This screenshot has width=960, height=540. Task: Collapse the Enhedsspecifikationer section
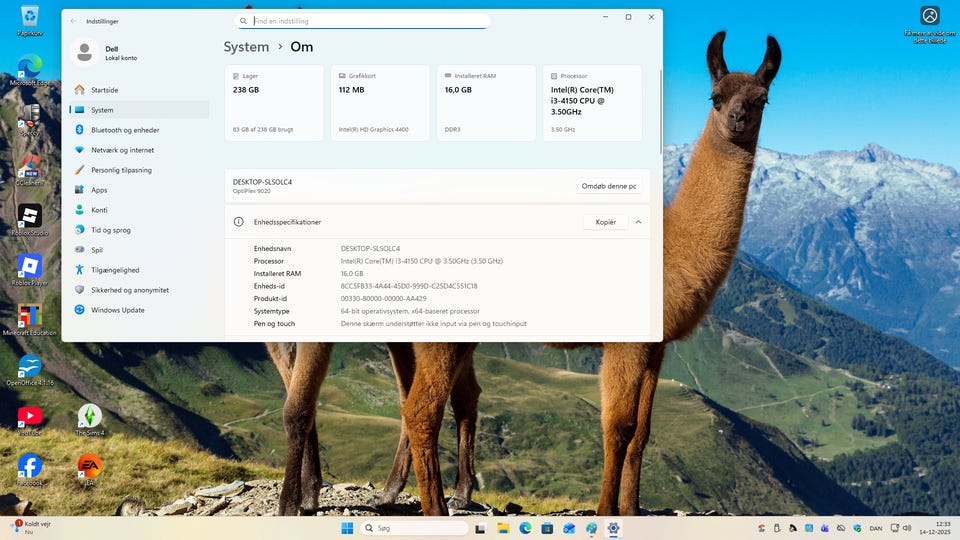click(x=638, y=222)
